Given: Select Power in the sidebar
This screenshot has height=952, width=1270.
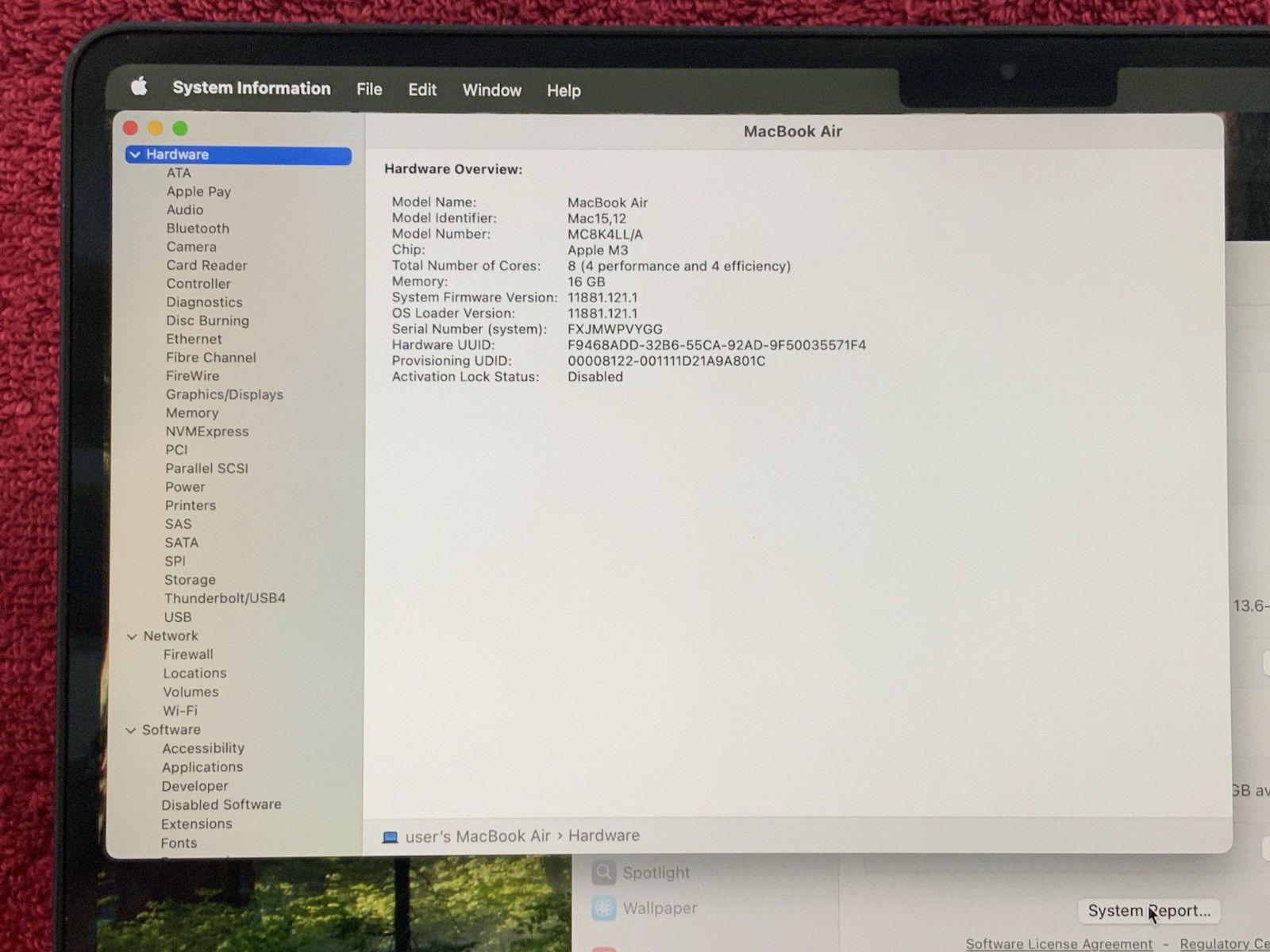Looking at the screenshot, I should [x=185, y=487].
